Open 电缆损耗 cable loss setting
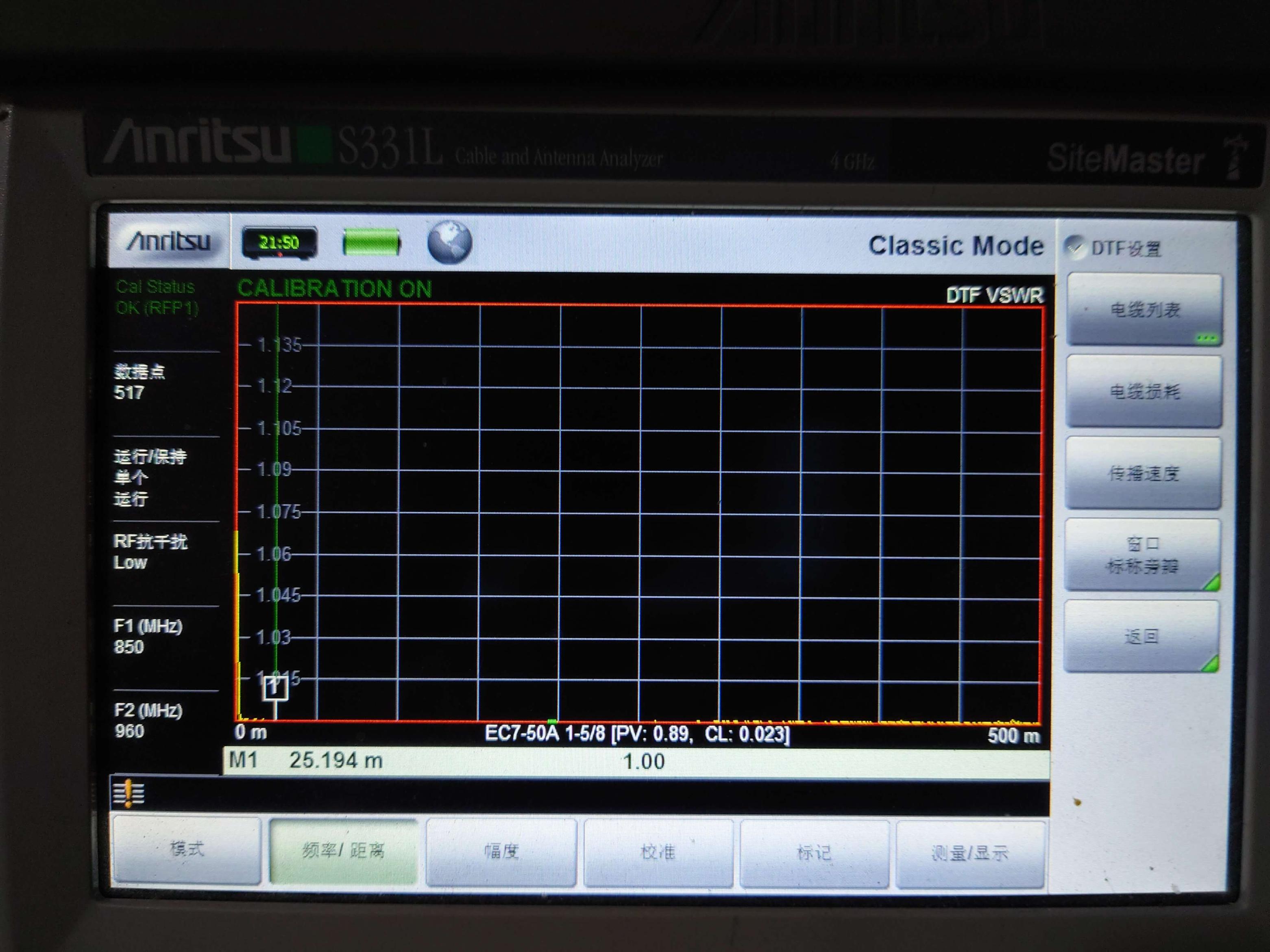The height and width of the screenshot is (952, 1270). click(x=1144, y=391)
